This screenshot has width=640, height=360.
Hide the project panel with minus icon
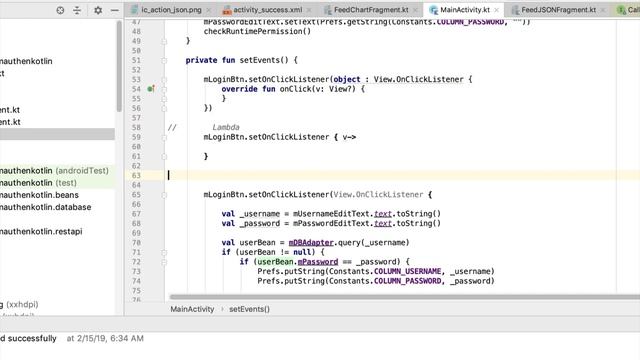(x=115, y=10)
